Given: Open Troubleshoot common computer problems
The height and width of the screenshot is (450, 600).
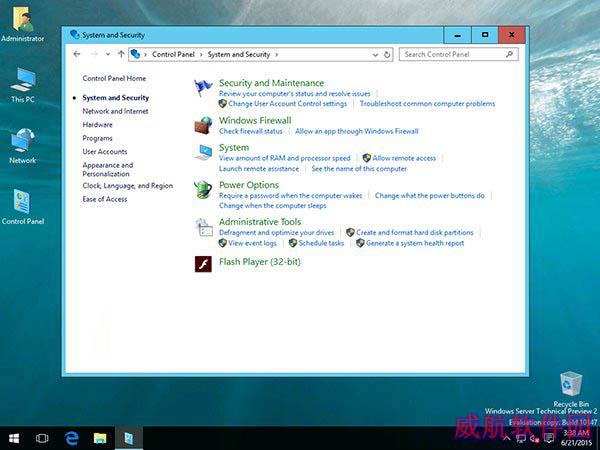Looking at the screenshot, I should coord(427,104).
